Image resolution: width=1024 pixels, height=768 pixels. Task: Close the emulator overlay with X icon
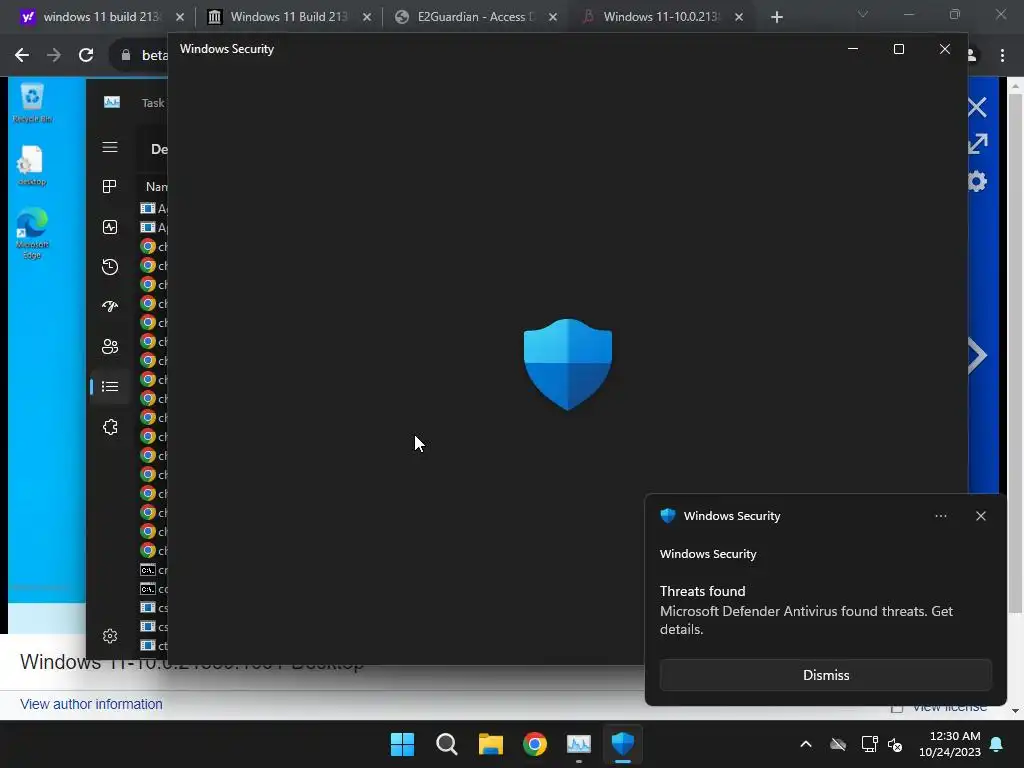[x=978, y=107]
